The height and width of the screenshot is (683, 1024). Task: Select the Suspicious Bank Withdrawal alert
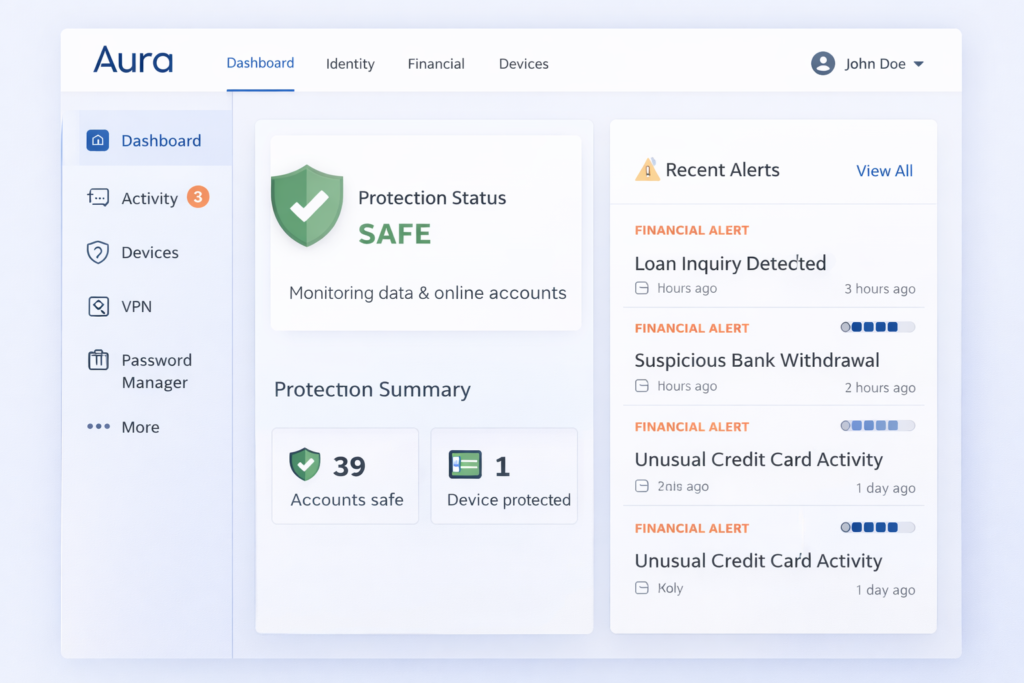[x=757, y=360]
